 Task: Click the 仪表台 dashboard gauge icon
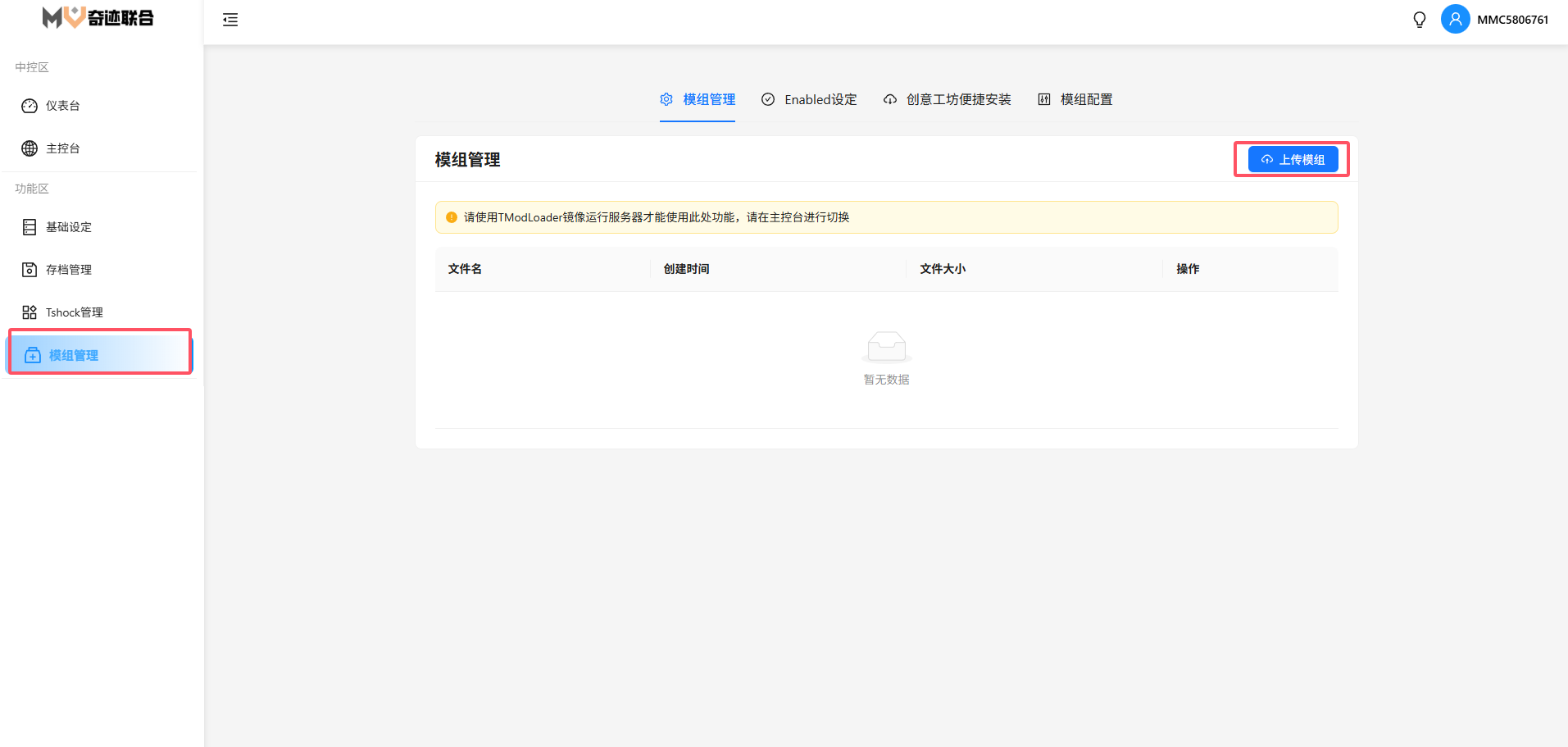[30, 106]
